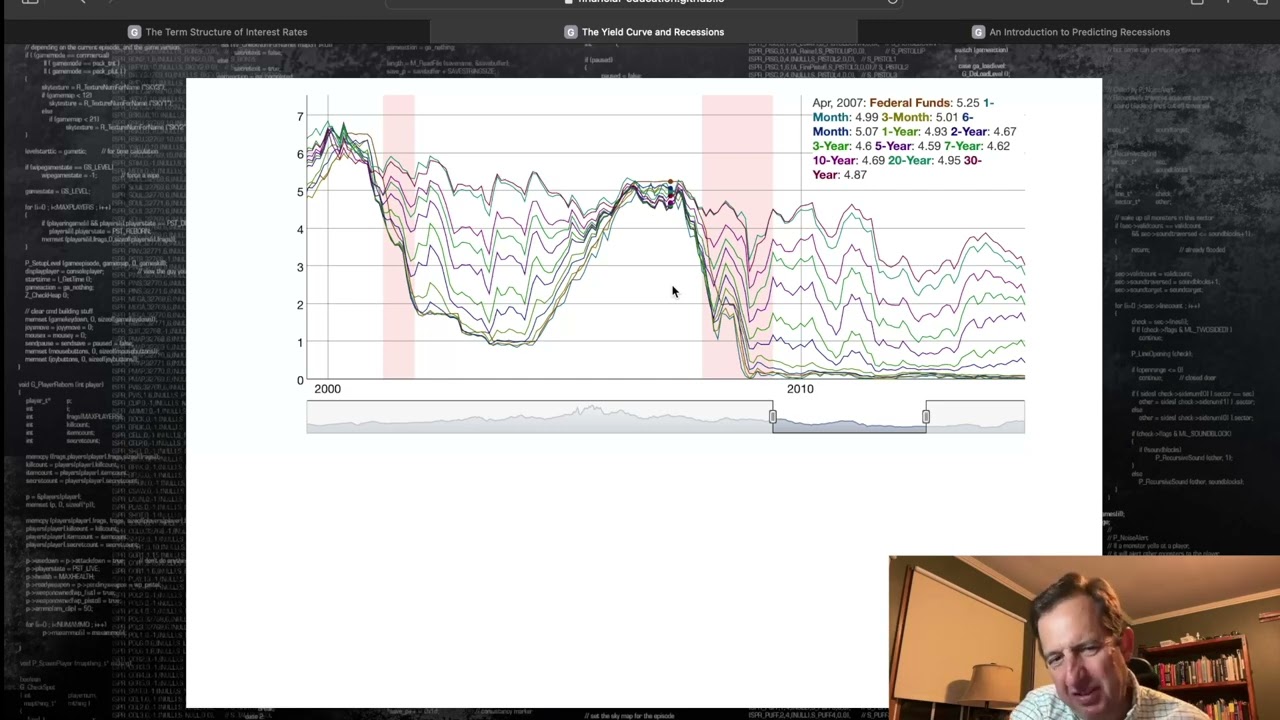This screenshot has width=1280, height=720.
Task: Grab the right handle of the date range slider
Action: (926, 416)
